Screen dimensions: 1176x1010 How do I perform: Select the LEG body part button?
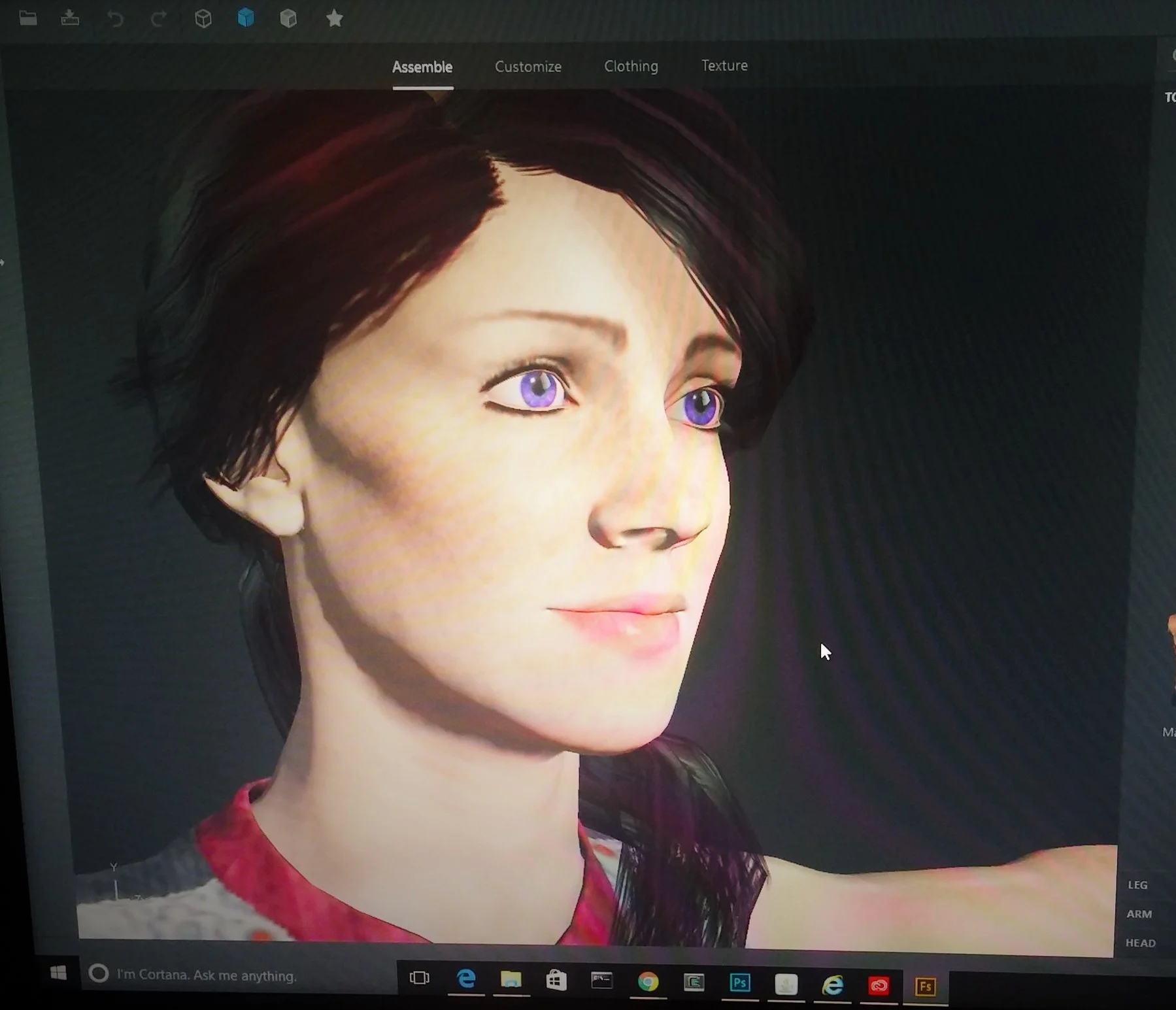1137,885
